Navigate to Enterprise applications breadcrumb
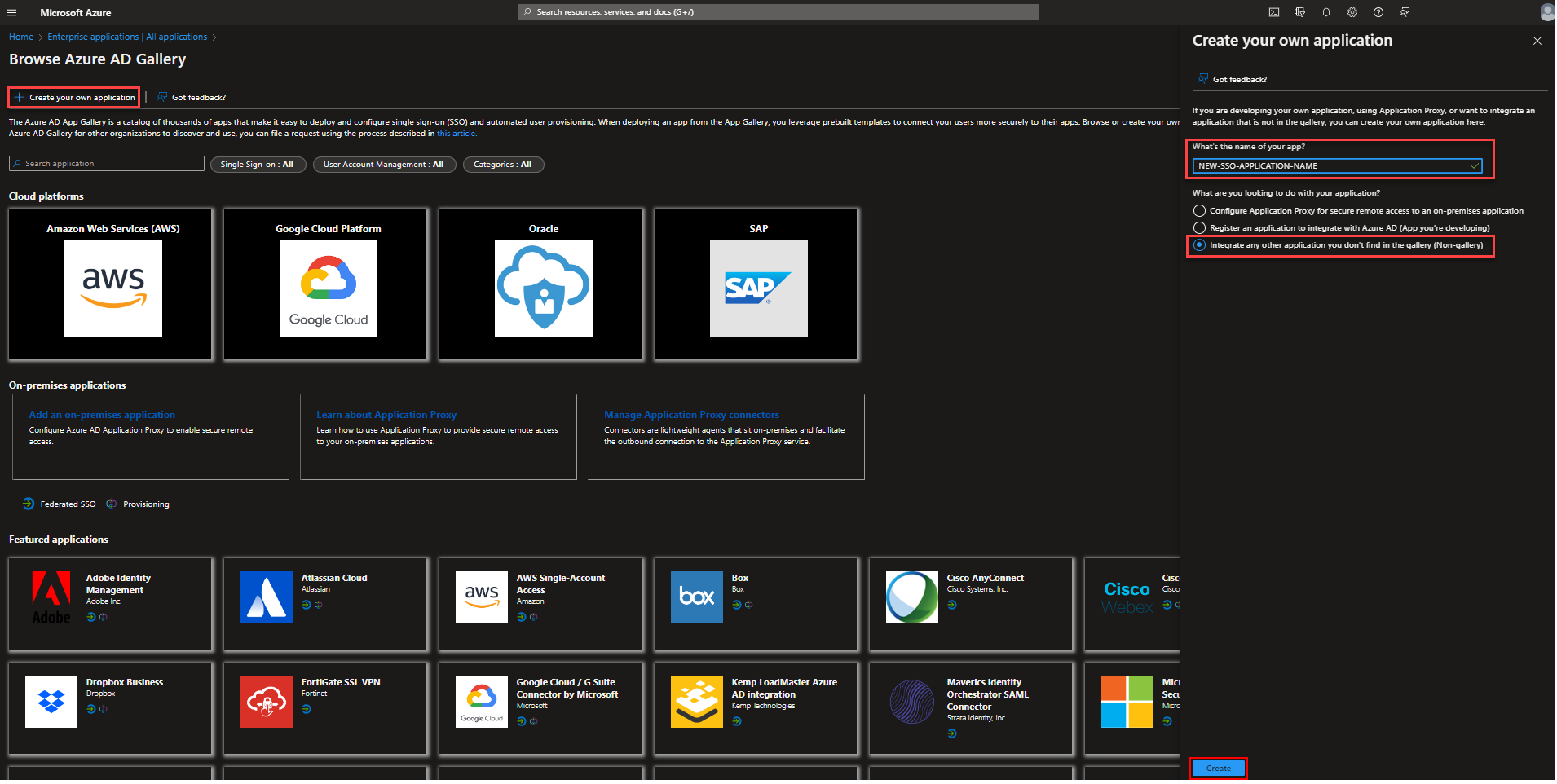 (127, 37)
